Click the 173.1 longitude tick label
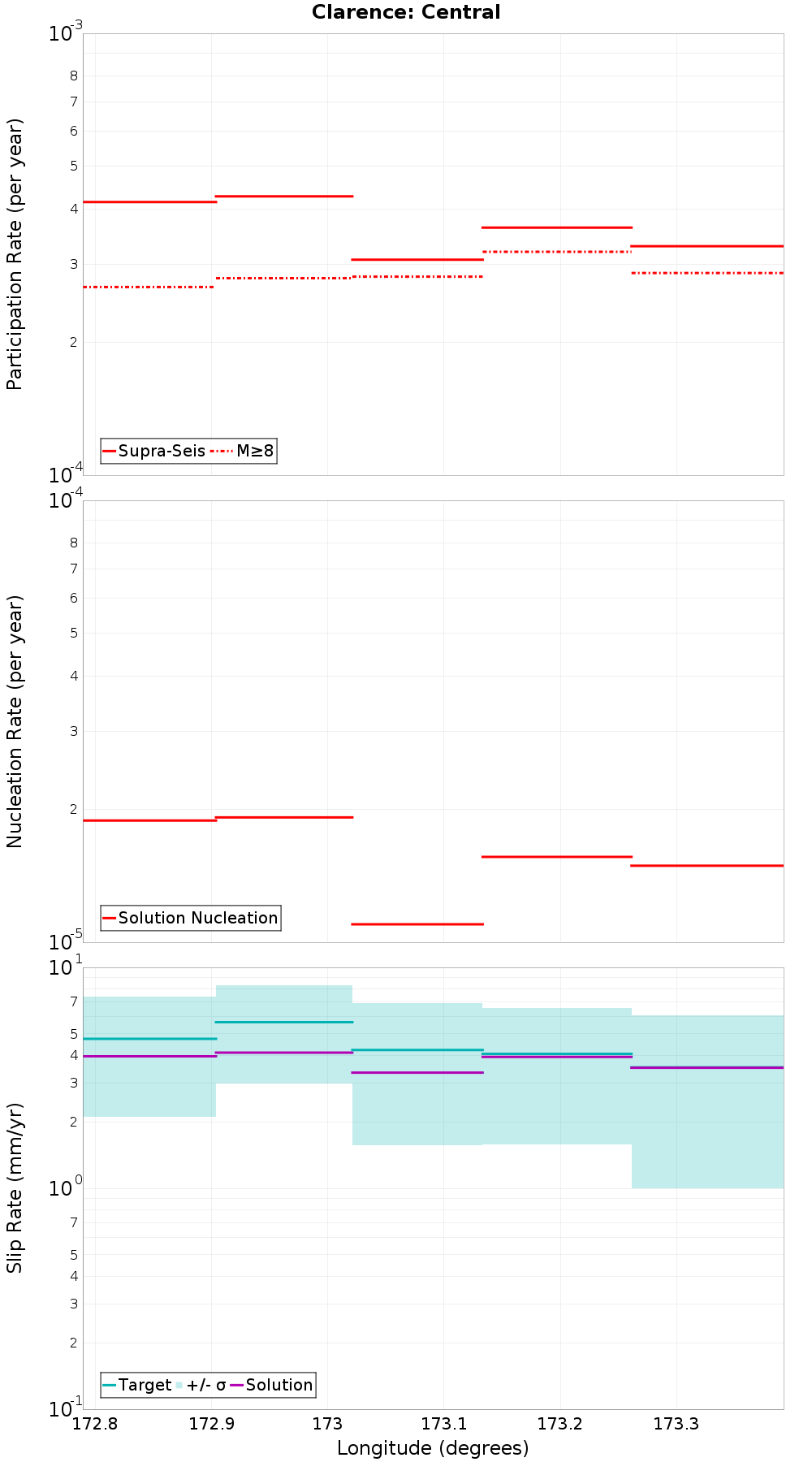This screenshot has width=812, height=1462. (x=443, y=1424)
